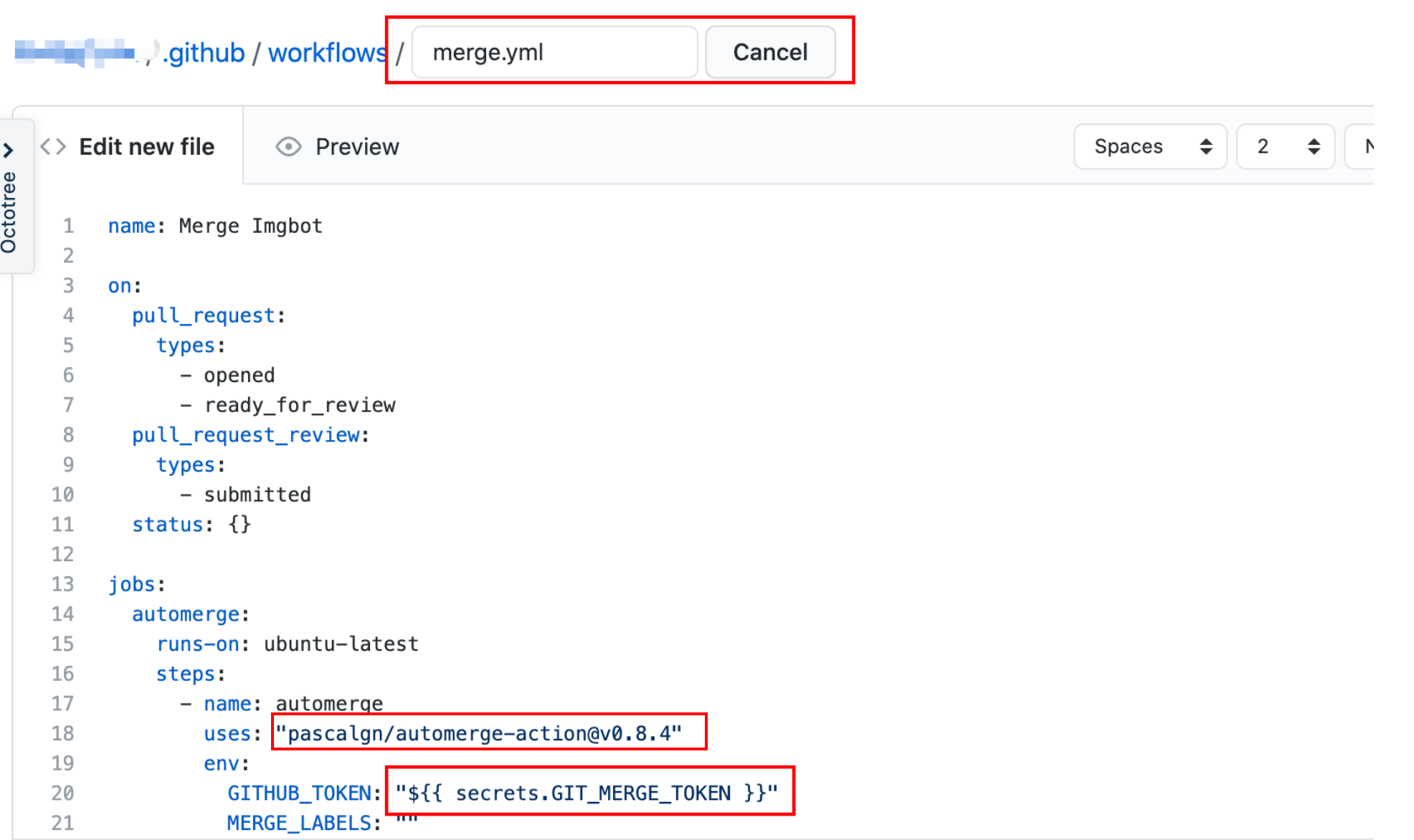Click 'jobs:' on line 13

[137, 585]
